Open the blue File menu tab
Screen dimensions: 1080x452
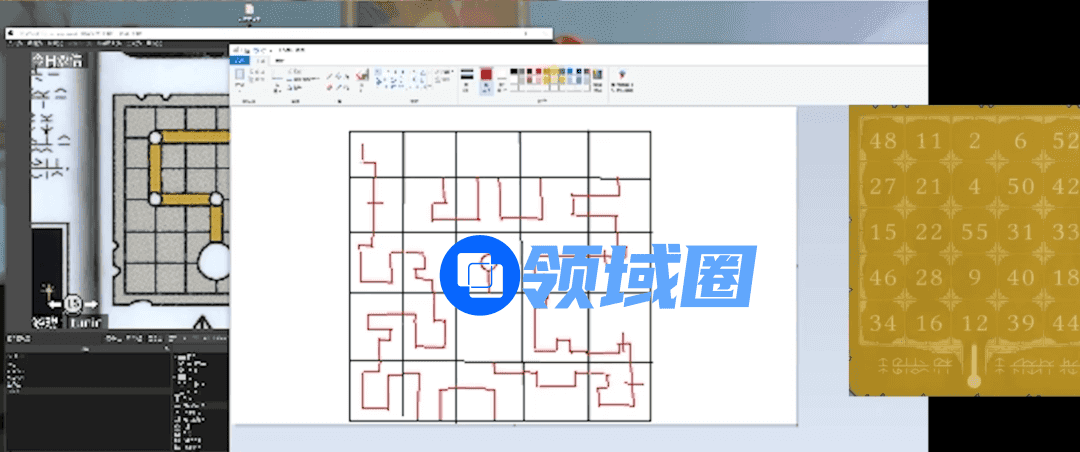coord(240,60)
